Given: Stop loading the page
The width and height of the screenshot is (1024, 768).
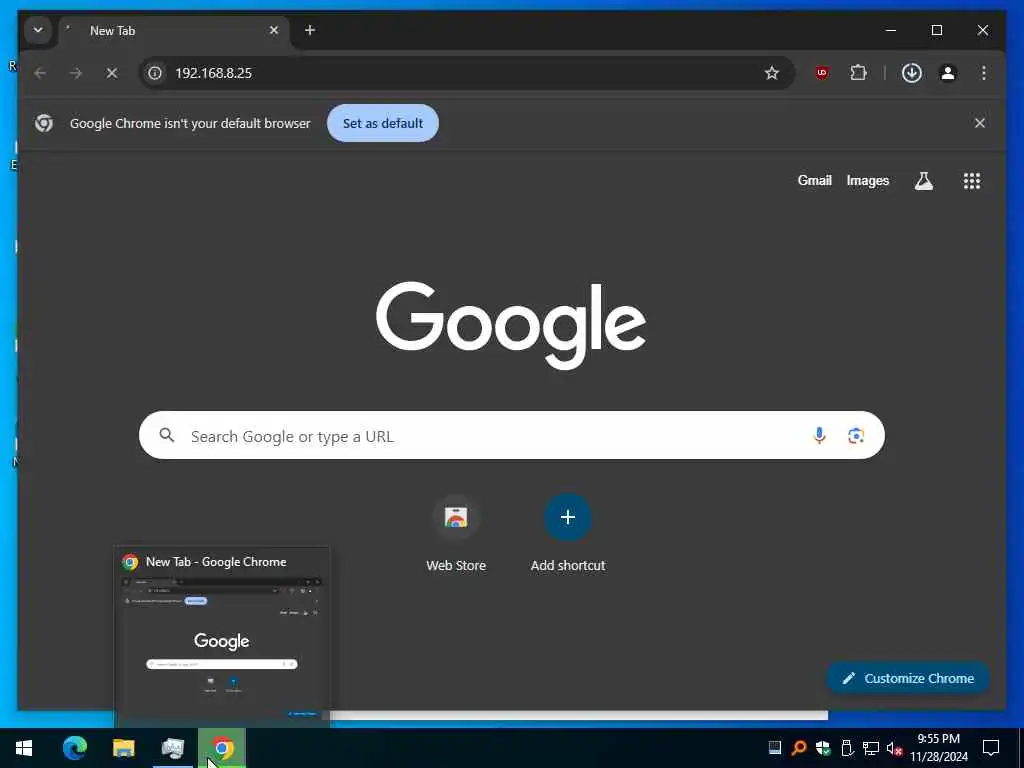Looking at the screenshot, I should pos(112,73).
